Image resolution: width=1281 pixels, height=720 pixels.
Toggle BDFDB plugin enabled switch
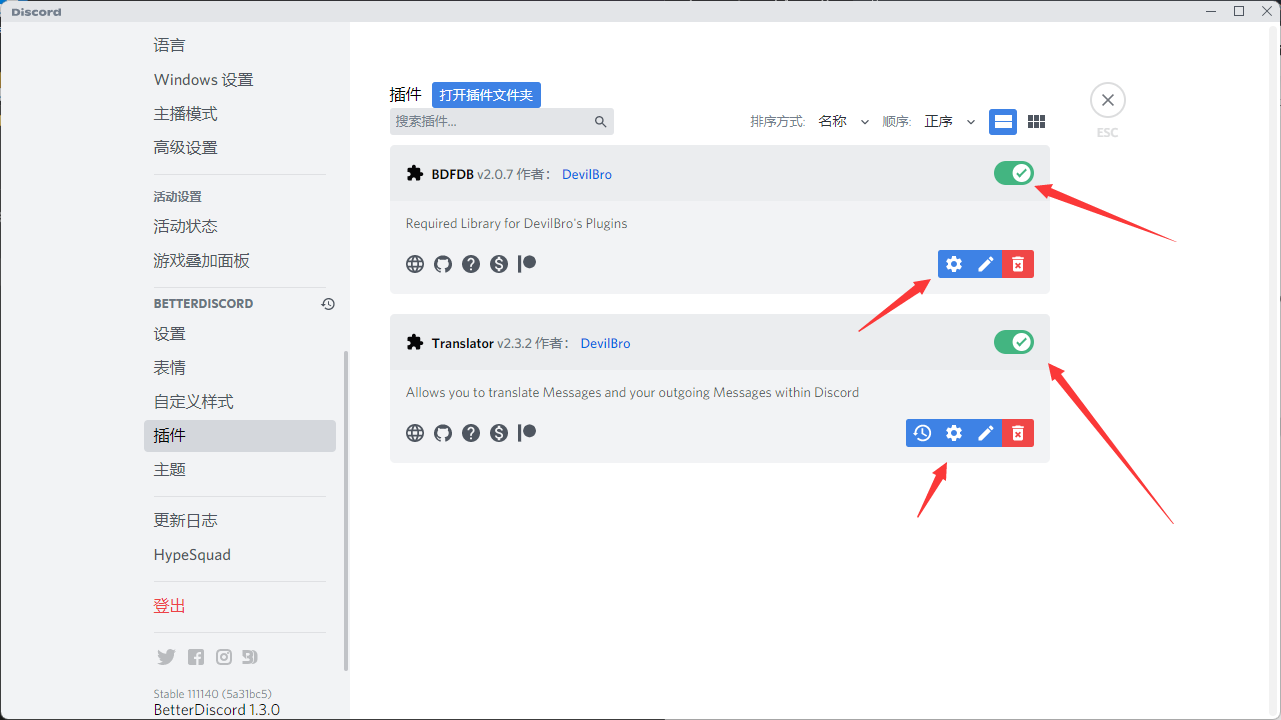click(x=1014, y=173)
